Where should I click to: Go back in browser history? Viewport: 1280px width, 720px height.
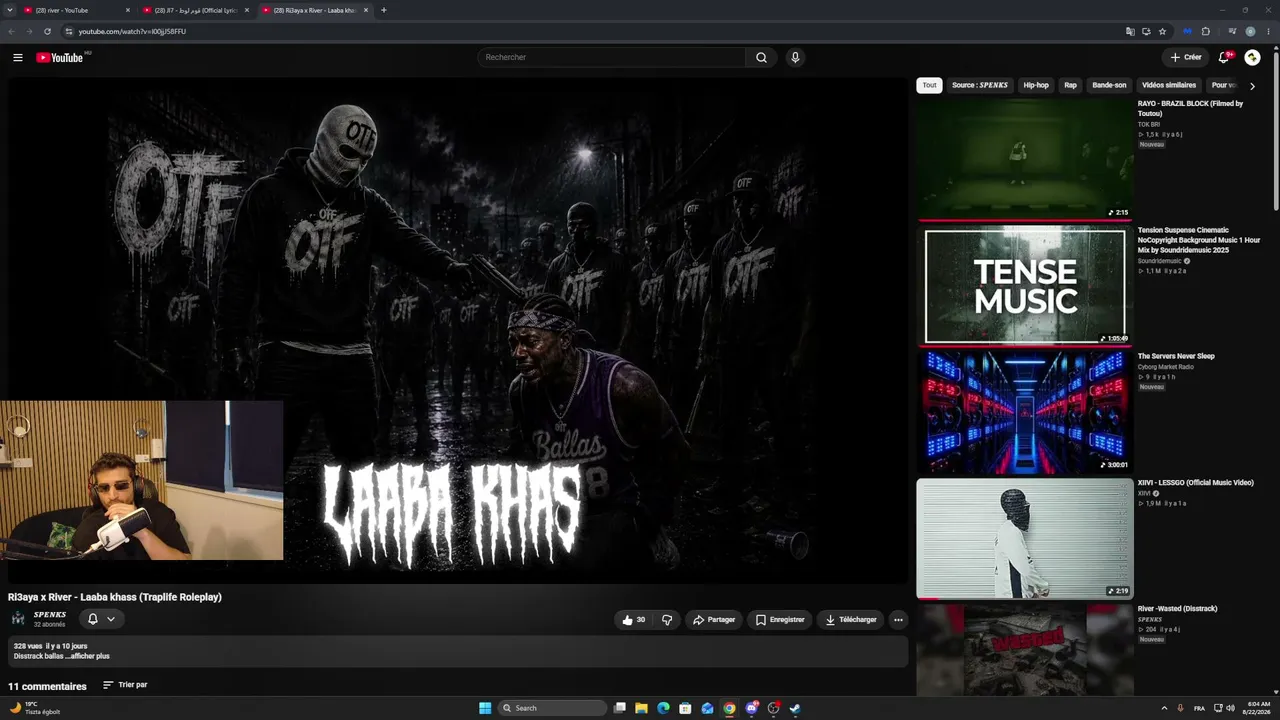pos(12,31)
